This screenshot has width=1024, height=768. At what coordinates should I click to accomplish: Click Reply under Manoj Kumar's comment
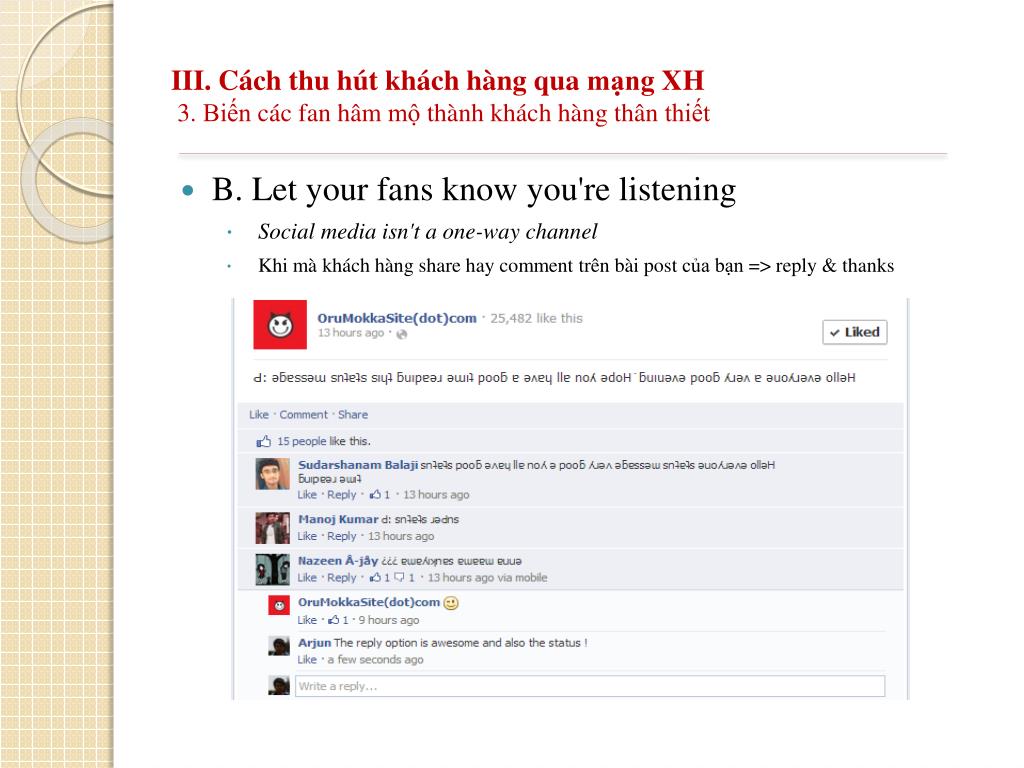[342, 536]
